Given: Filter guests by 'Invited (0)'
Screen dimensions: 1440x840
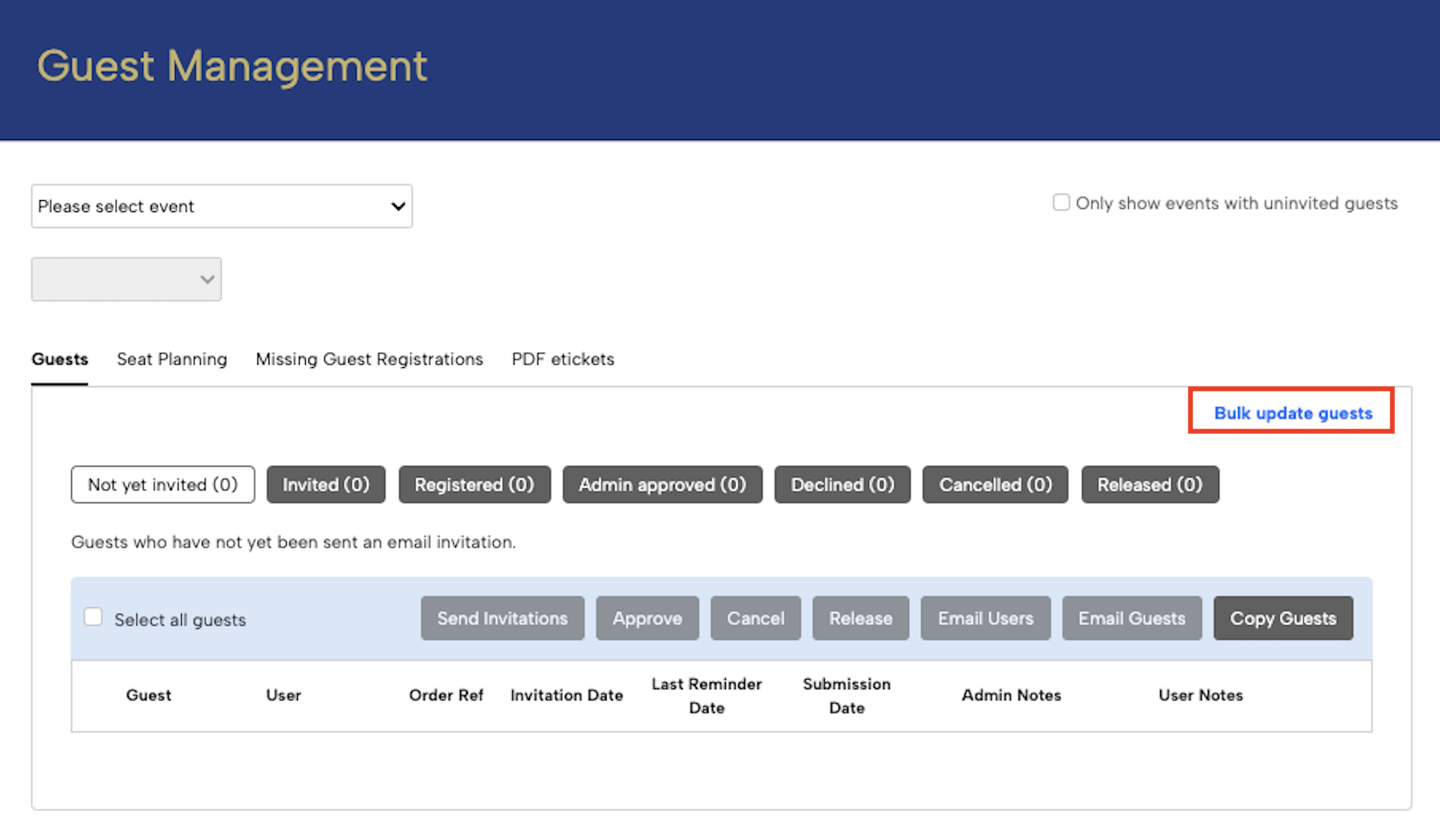Looking at the screenshot, I should pos(326,485).
